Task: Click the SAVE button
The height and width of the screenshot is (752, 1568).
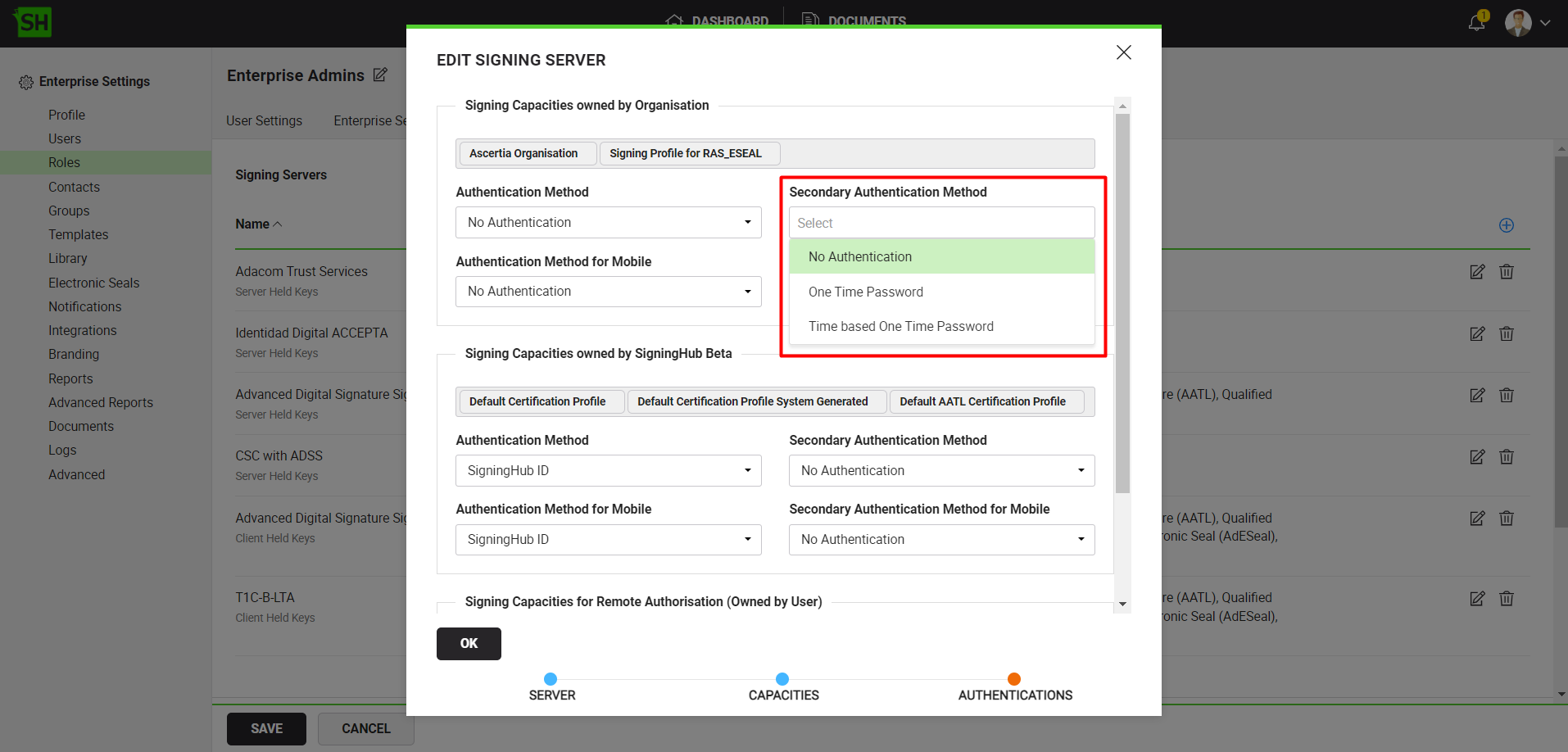Action: pyautogui.click(x=266, y=728)
